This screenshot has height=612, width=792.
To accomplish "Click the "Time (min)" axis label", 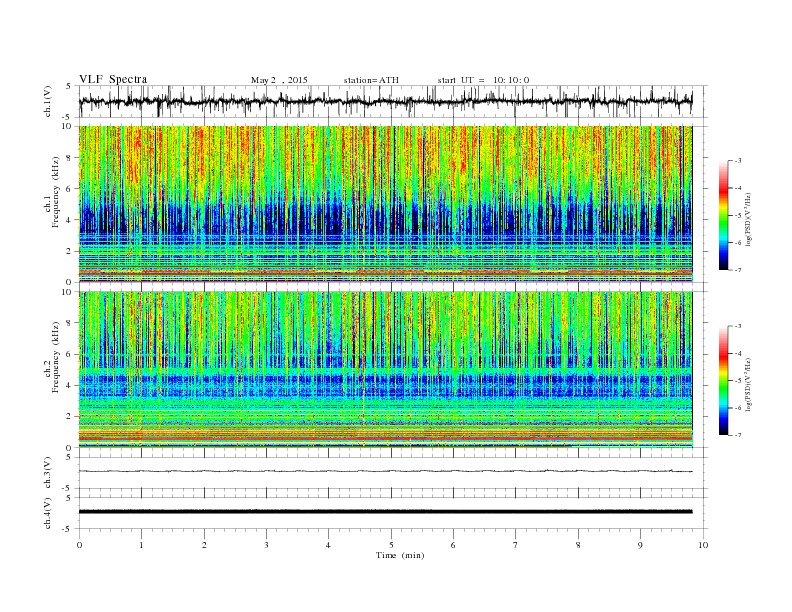I will click(400, 555).
